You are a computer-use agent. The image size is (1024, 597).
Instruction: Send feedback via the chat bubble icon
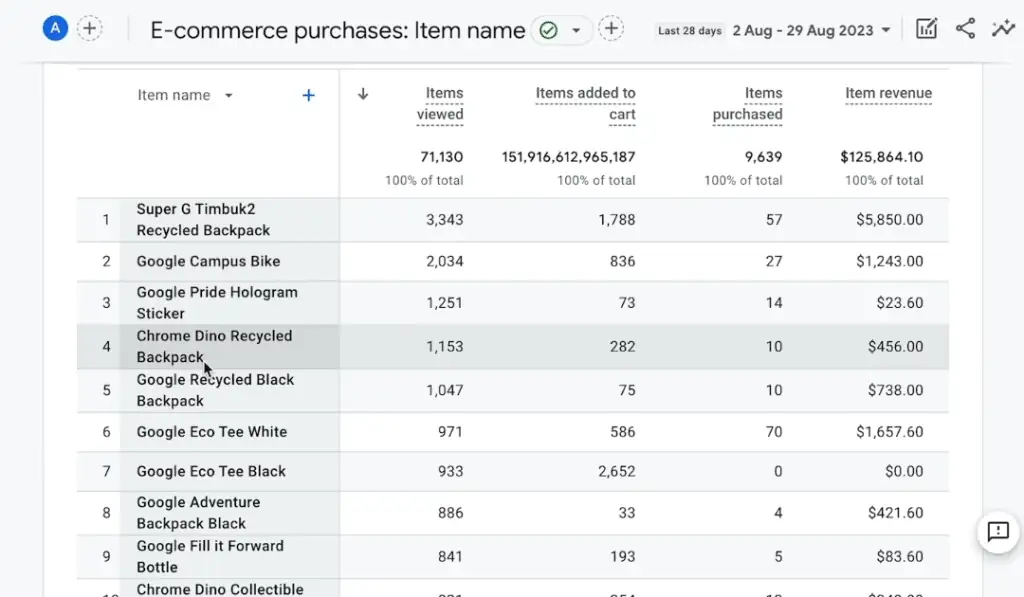coord(997,532)
